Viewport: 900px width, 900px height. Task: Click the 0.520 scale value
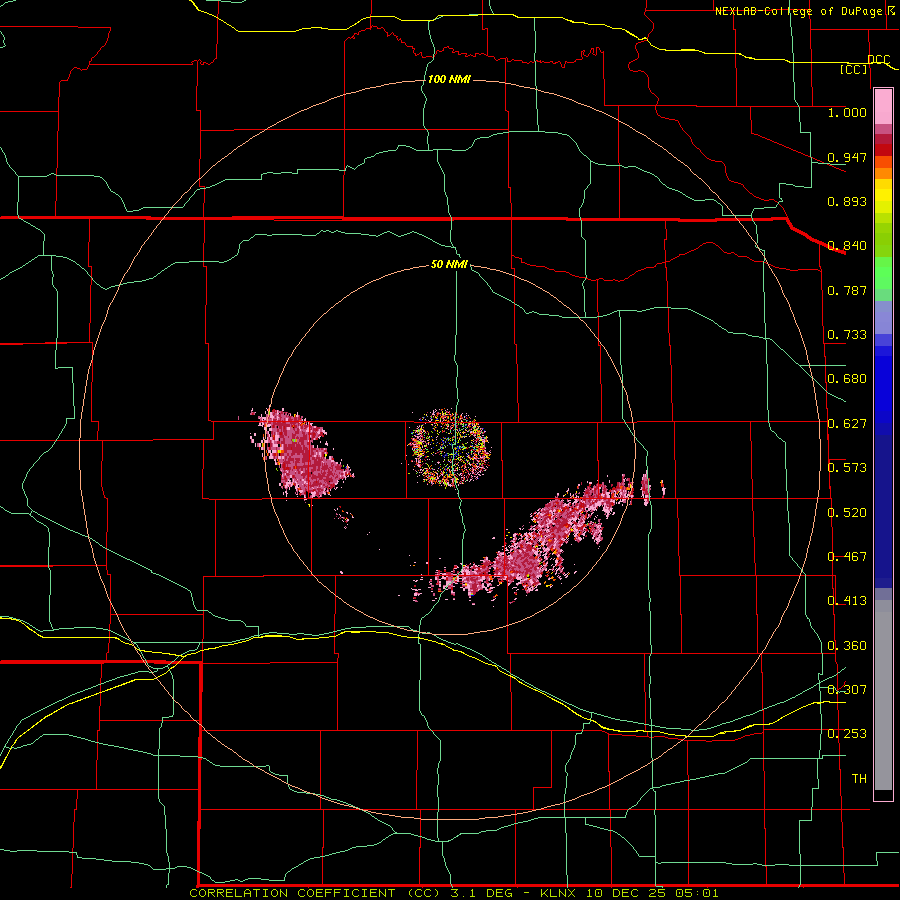(847, 513)
